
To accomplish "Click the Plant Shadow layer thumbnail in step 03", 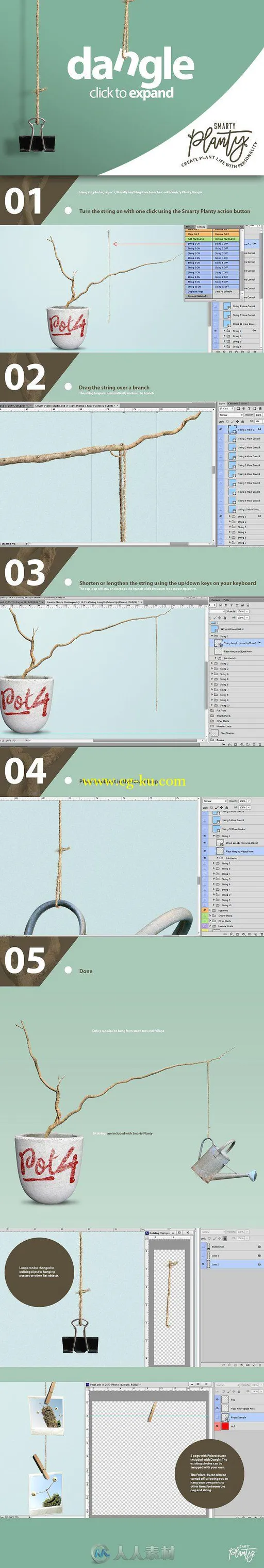I will point(214,733).
